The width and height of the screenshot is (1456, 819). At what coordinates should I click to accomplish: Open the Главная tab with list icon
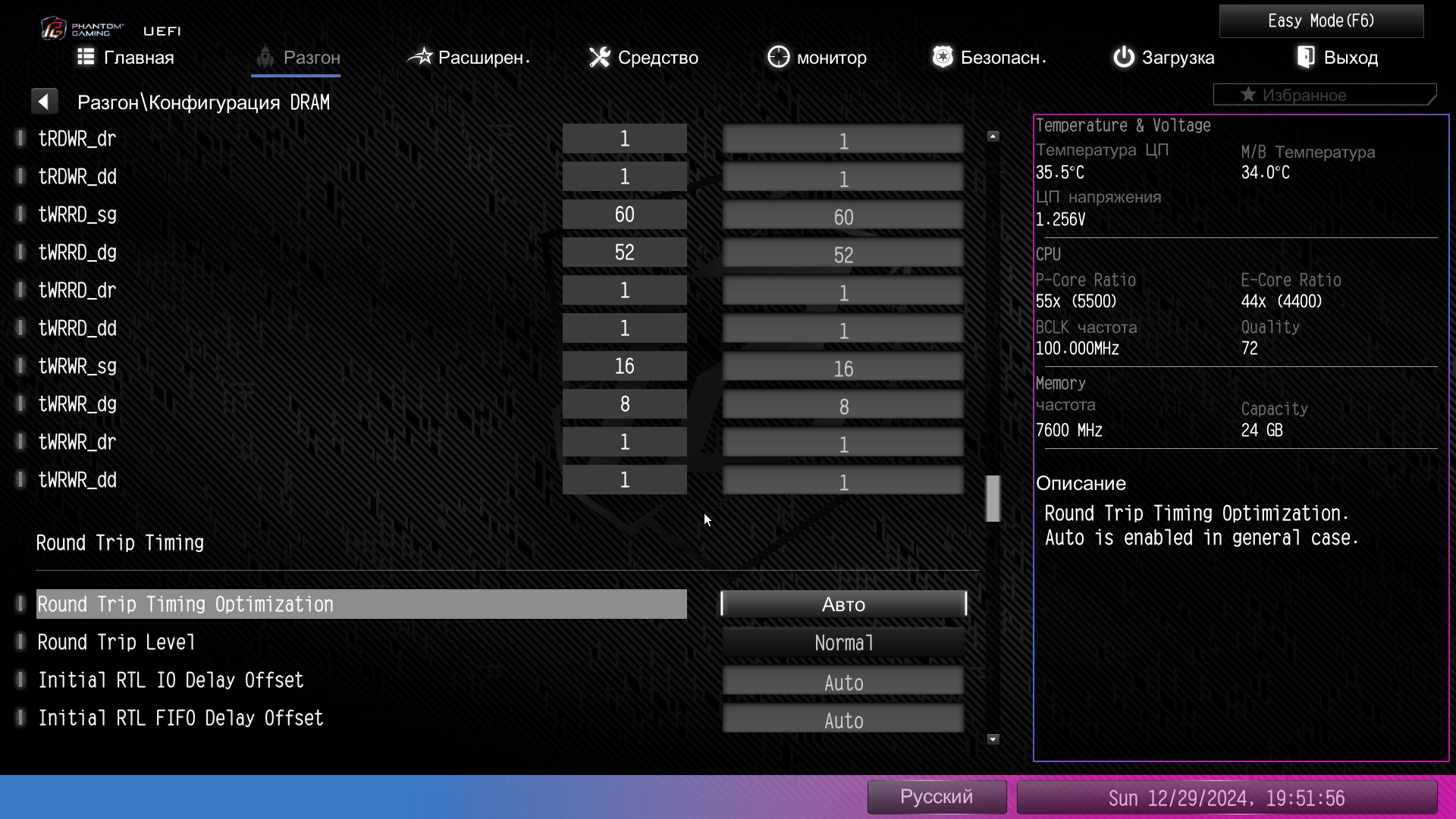click(126, 58)
